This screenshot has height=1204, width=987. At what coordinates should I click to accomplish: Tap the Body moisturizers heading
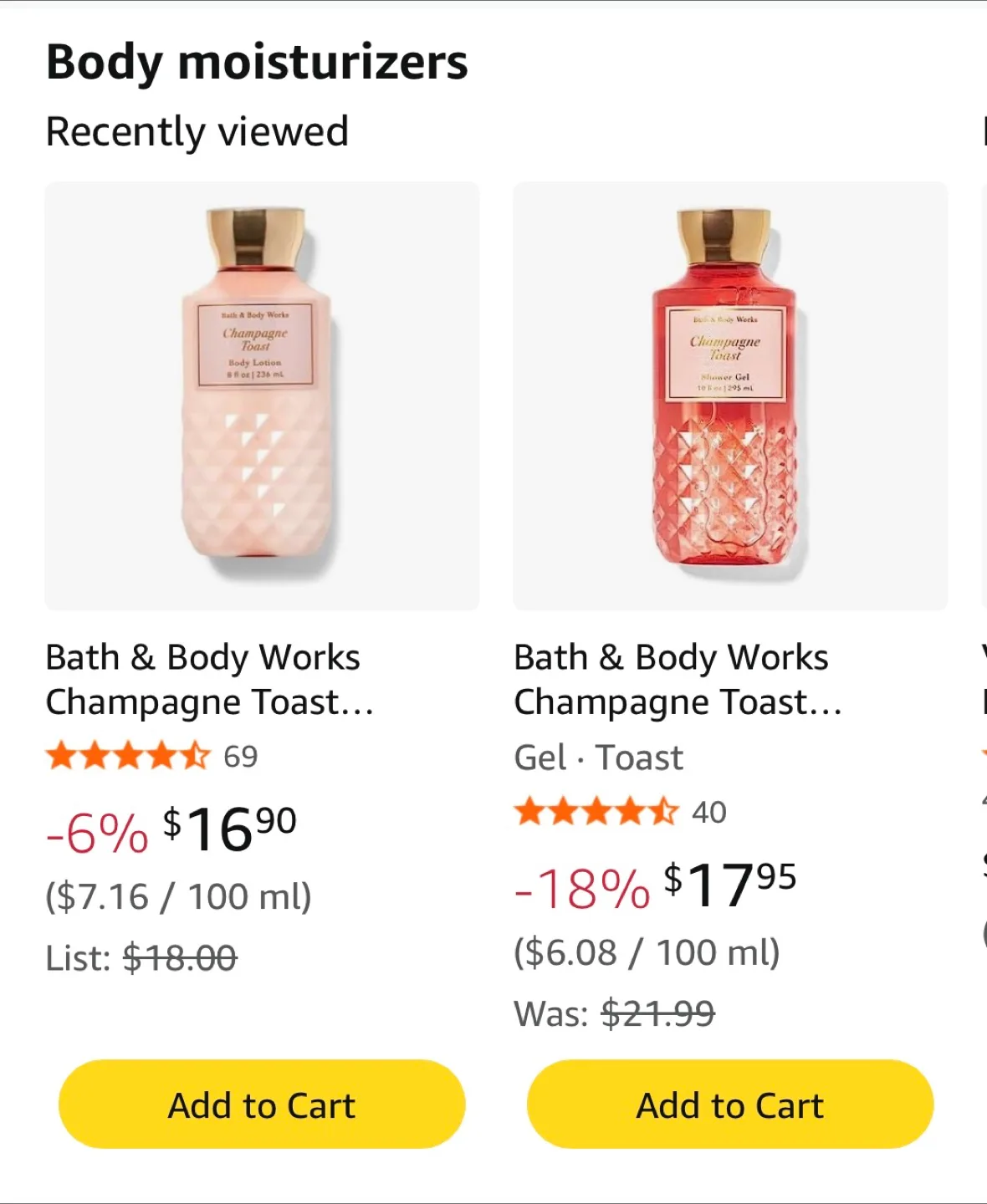coord(257,63)
